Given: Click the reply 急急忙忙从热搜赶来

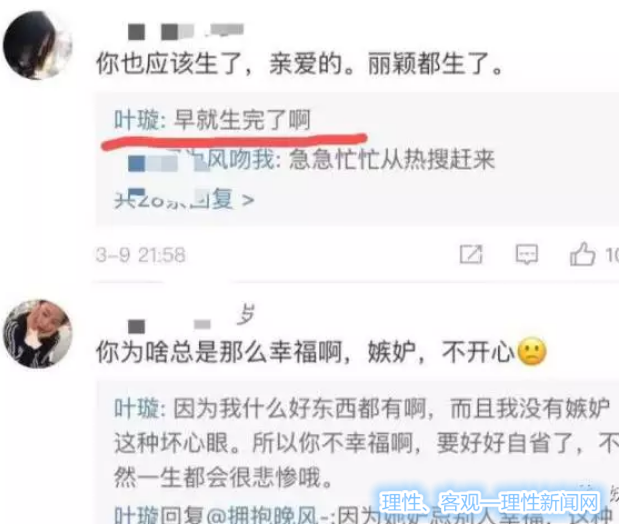Looking at the screenshot, I should tap(392, 160).
